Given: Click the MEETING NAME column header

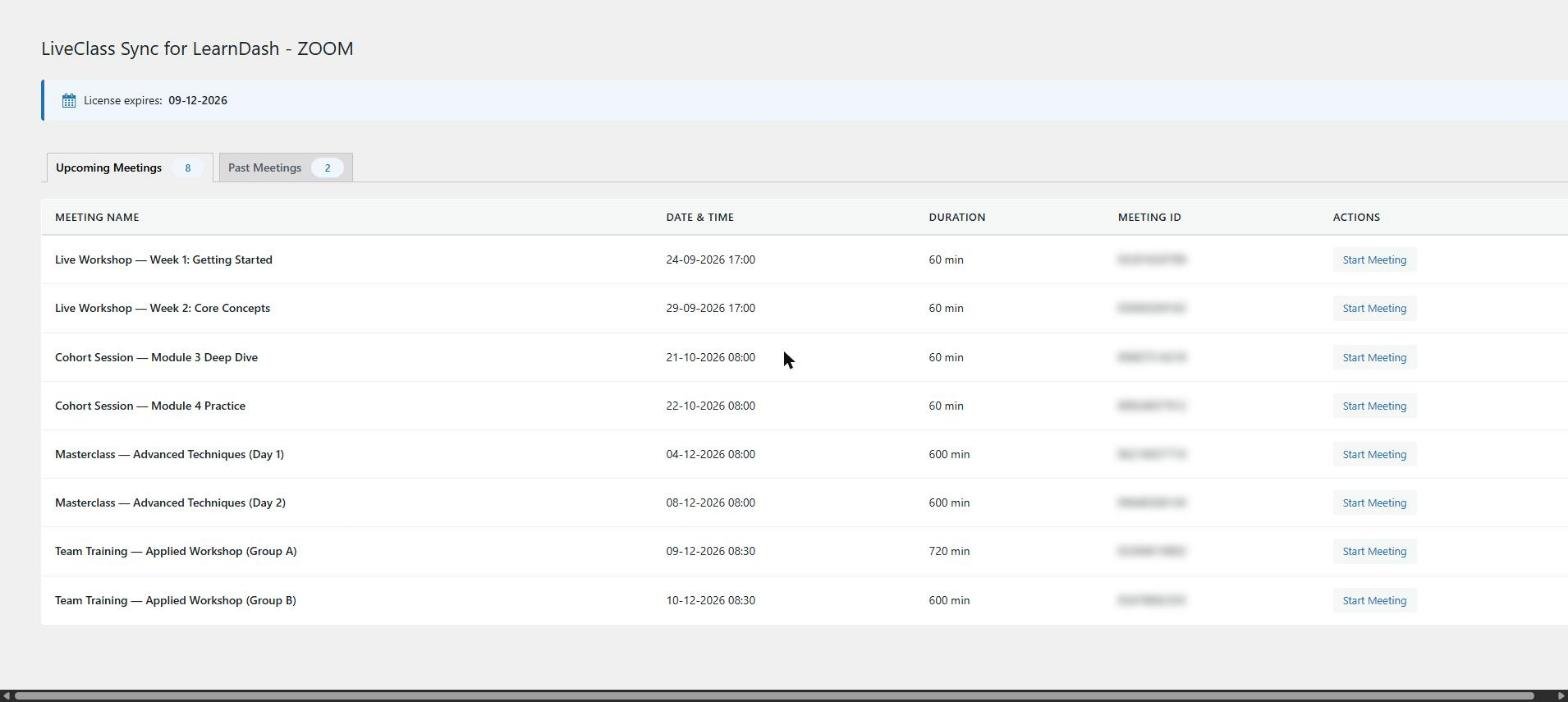Looking at the screenshot, I should tap(97, 217).
